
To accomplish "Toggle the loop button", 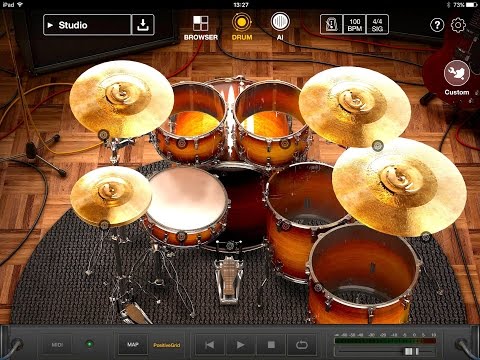I will 302,345.
